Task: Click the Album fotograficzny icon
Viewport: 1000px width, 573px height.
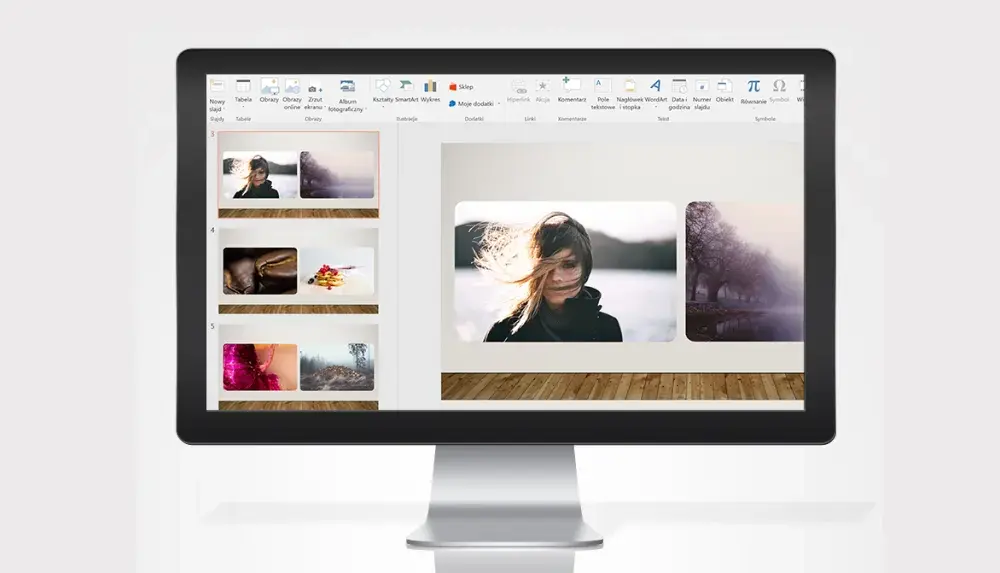Action: [347, 86]
